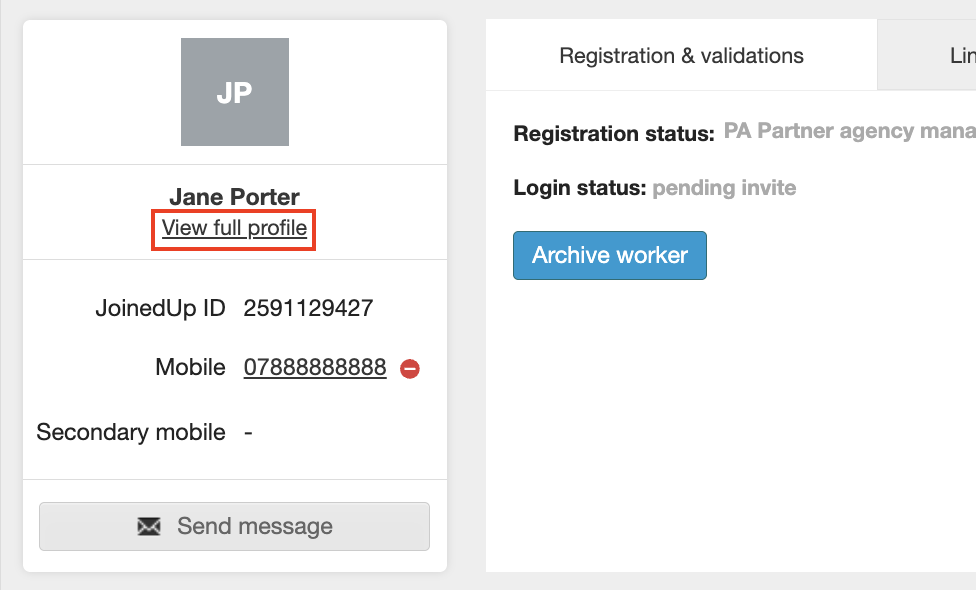This screenshot has width=976, height=590.
Task: Click the Login status label
Action: pos(579,188)
